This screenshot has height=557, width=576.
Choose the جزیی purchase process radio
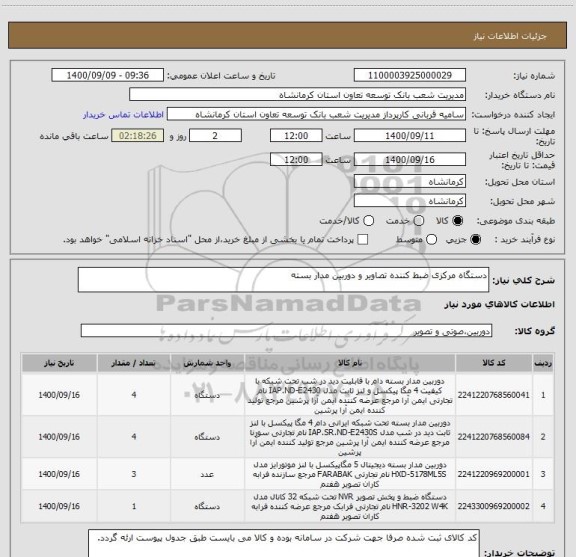(476, 240)
